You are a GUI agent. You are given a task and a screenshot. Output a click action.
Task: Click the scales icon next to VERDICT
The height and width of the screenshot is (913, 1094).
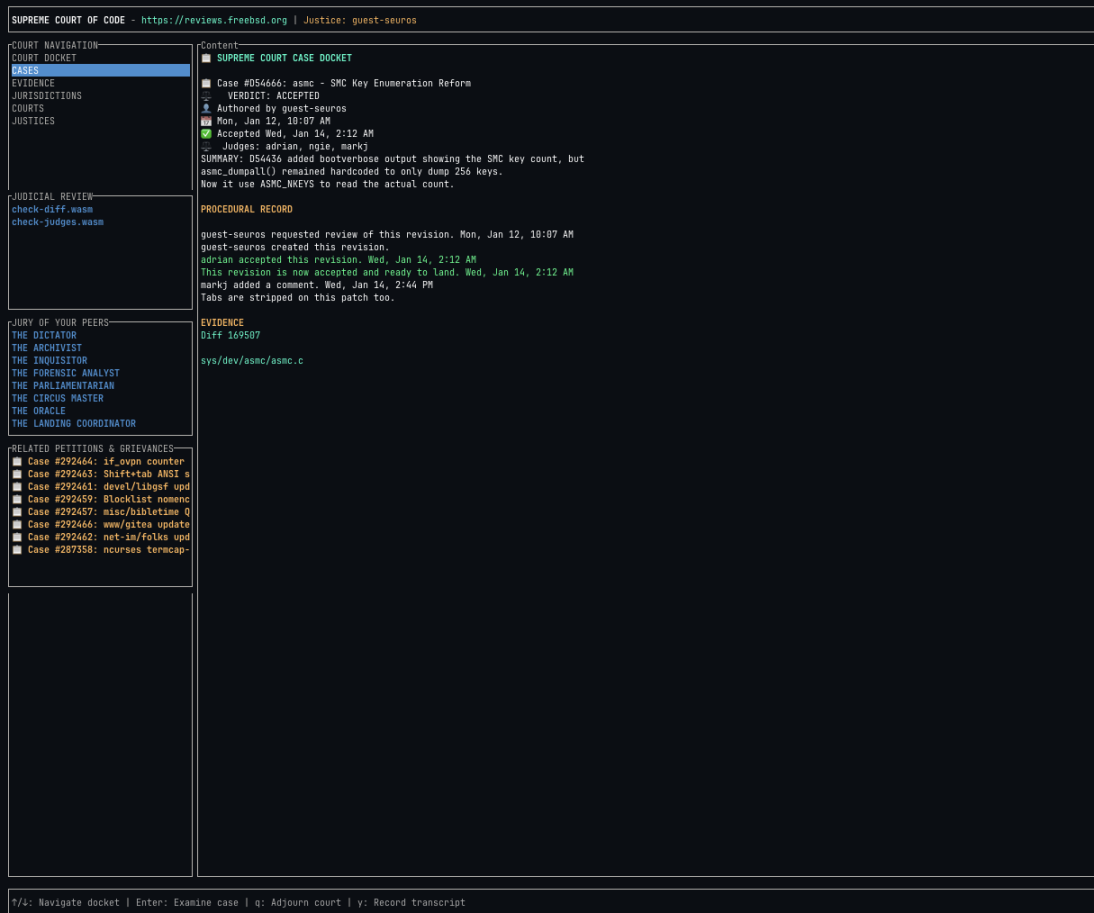(206, 96)
